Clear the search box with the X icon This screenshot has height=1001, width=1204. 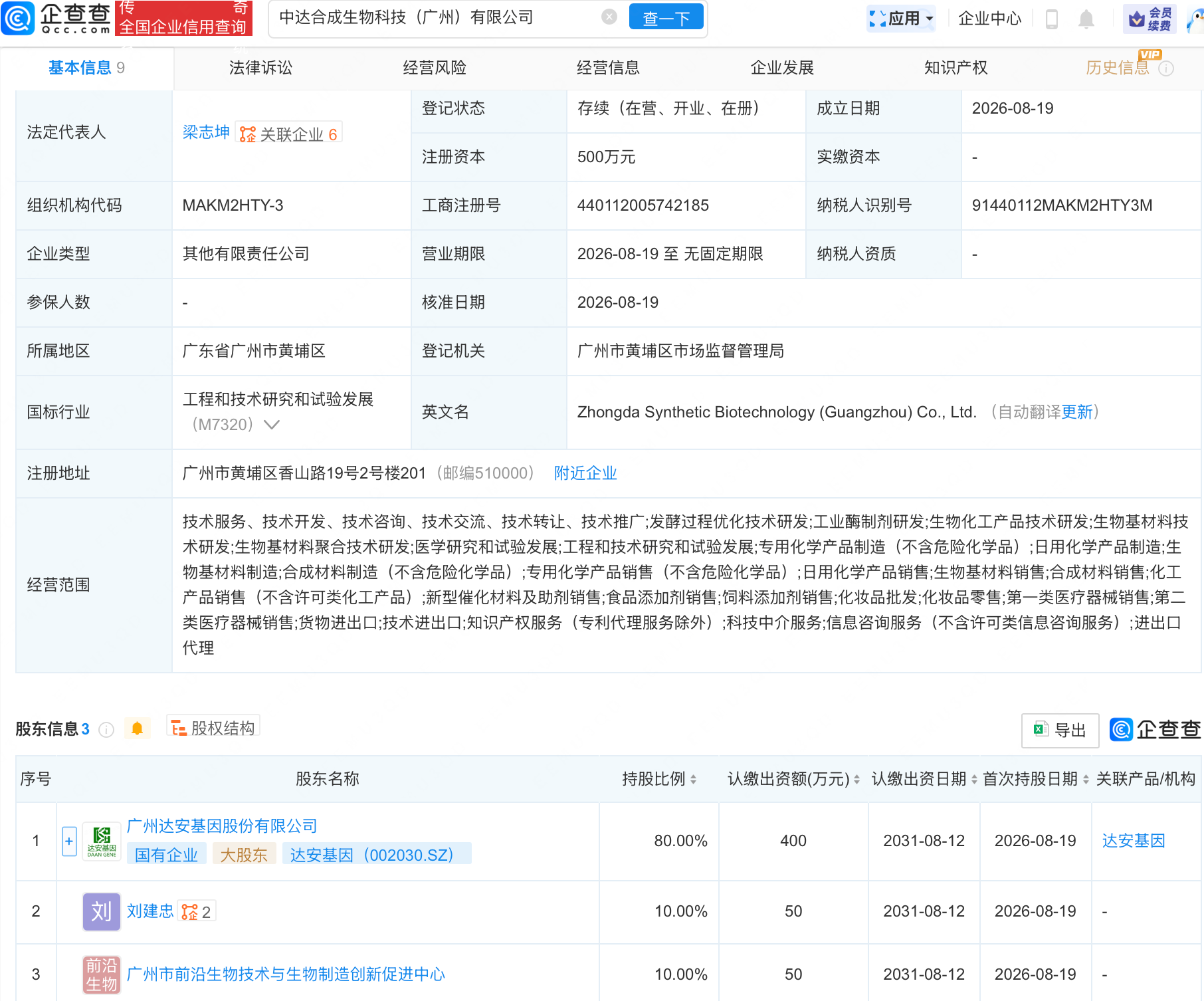pos(609,17)
